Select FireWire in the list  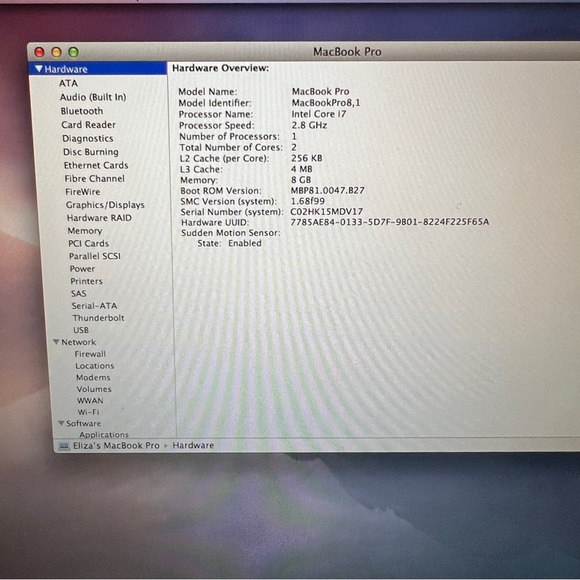(82, 192)
